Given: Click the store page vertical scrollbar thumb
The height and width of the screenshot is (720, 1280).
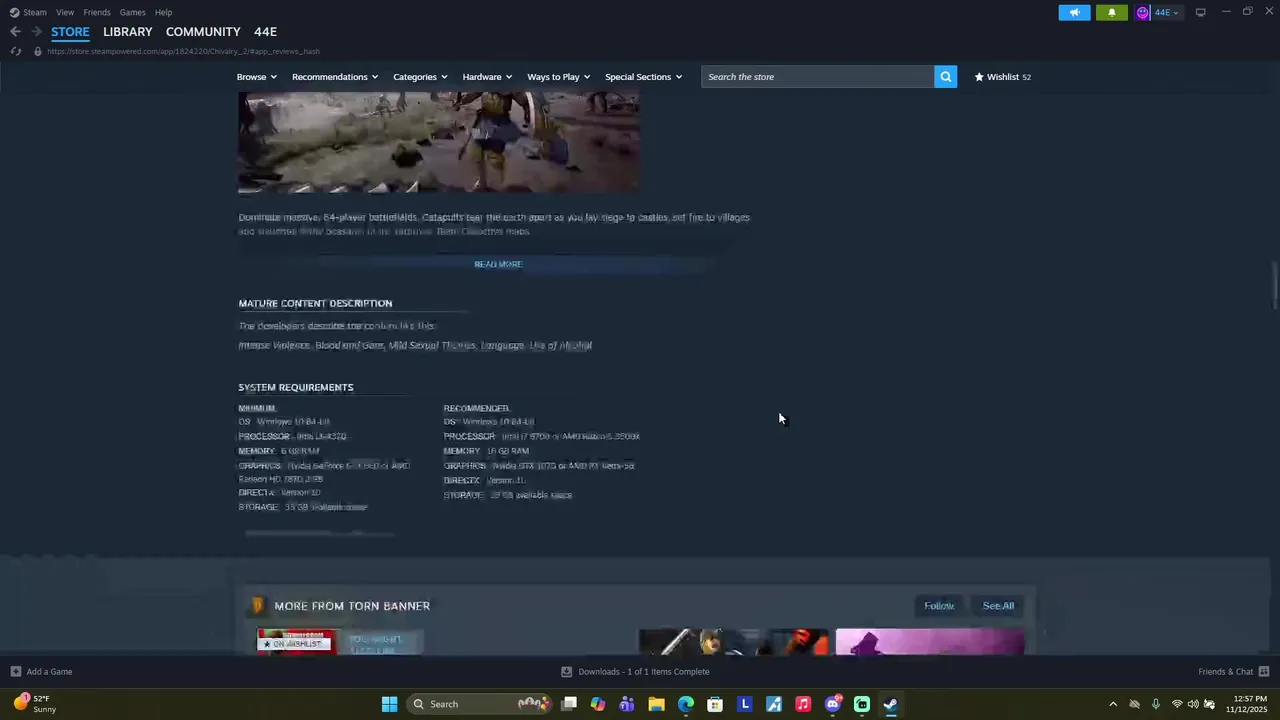Looking at the screenshot, I should pyautogui.click(x=1274, y=285).
